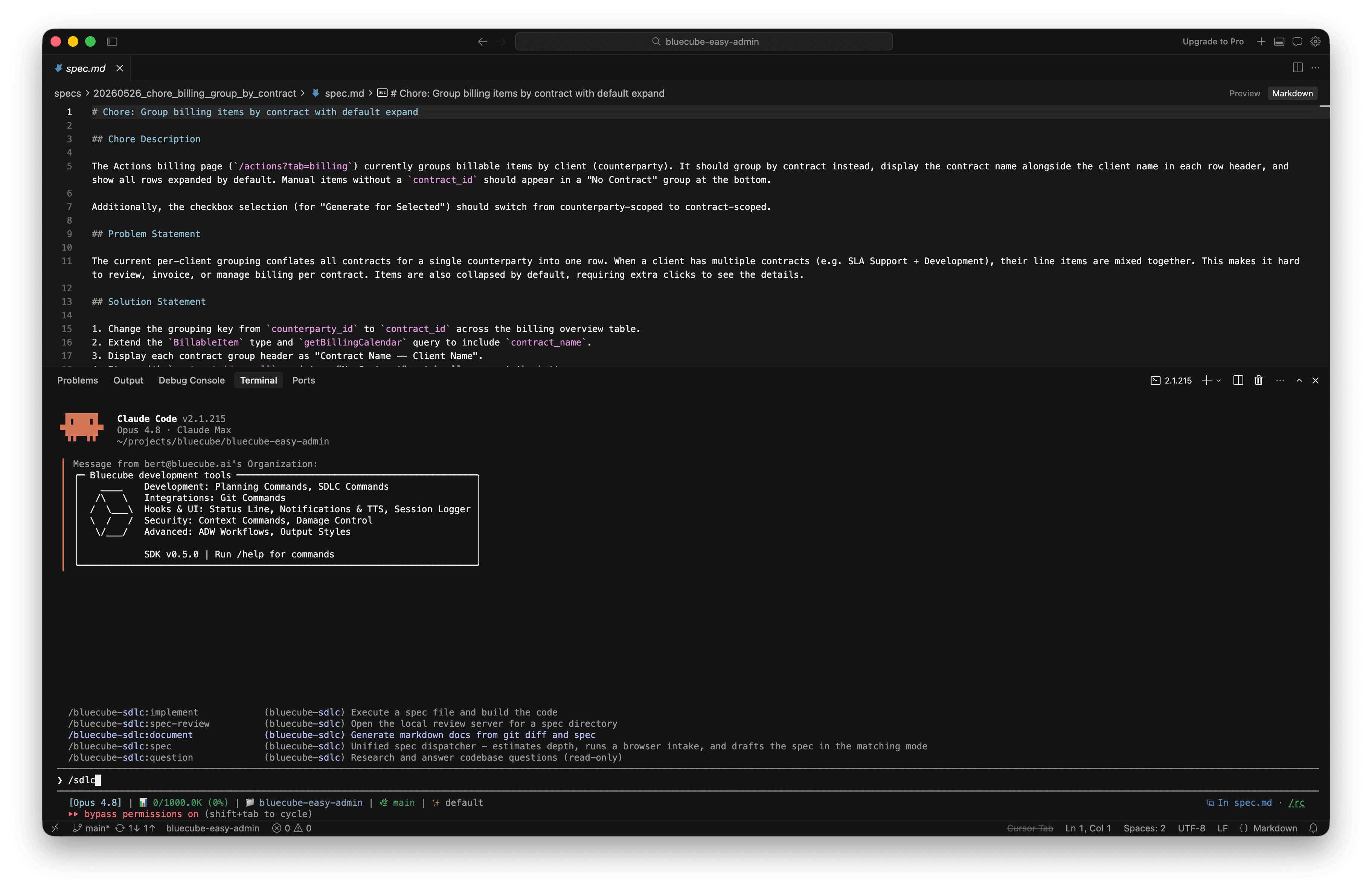Screen dimensions: 1372x892
Task: Toggle Cursor Tab in the status bar
Action: tap(1030, 828)
